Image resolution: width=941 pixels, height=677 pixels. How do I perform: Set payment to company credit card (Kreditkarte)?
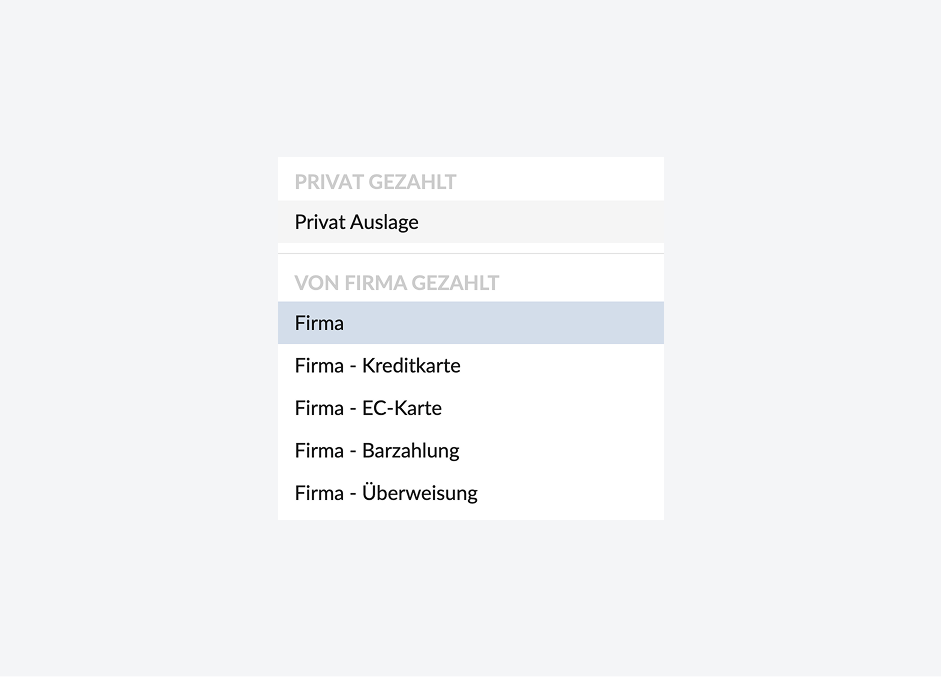pos(470,366)
